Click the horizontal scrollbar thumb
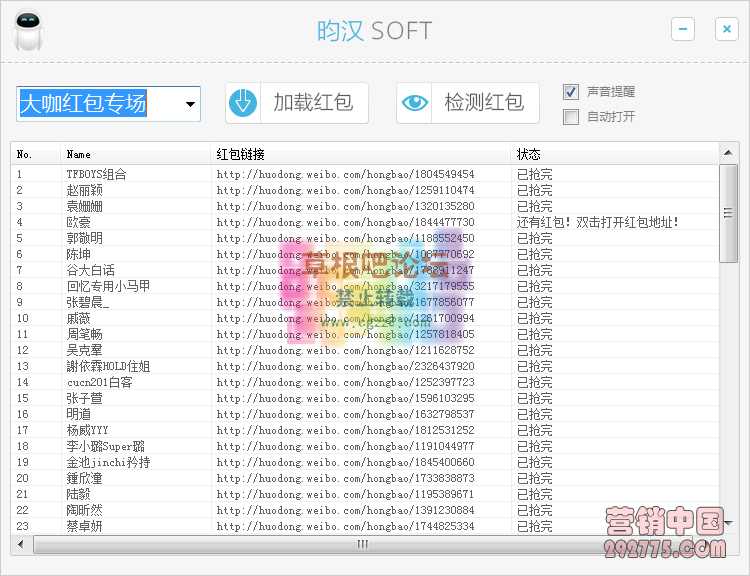Viewport: 750px width, 576px height. pyautogui.click(x=362, y=545)
